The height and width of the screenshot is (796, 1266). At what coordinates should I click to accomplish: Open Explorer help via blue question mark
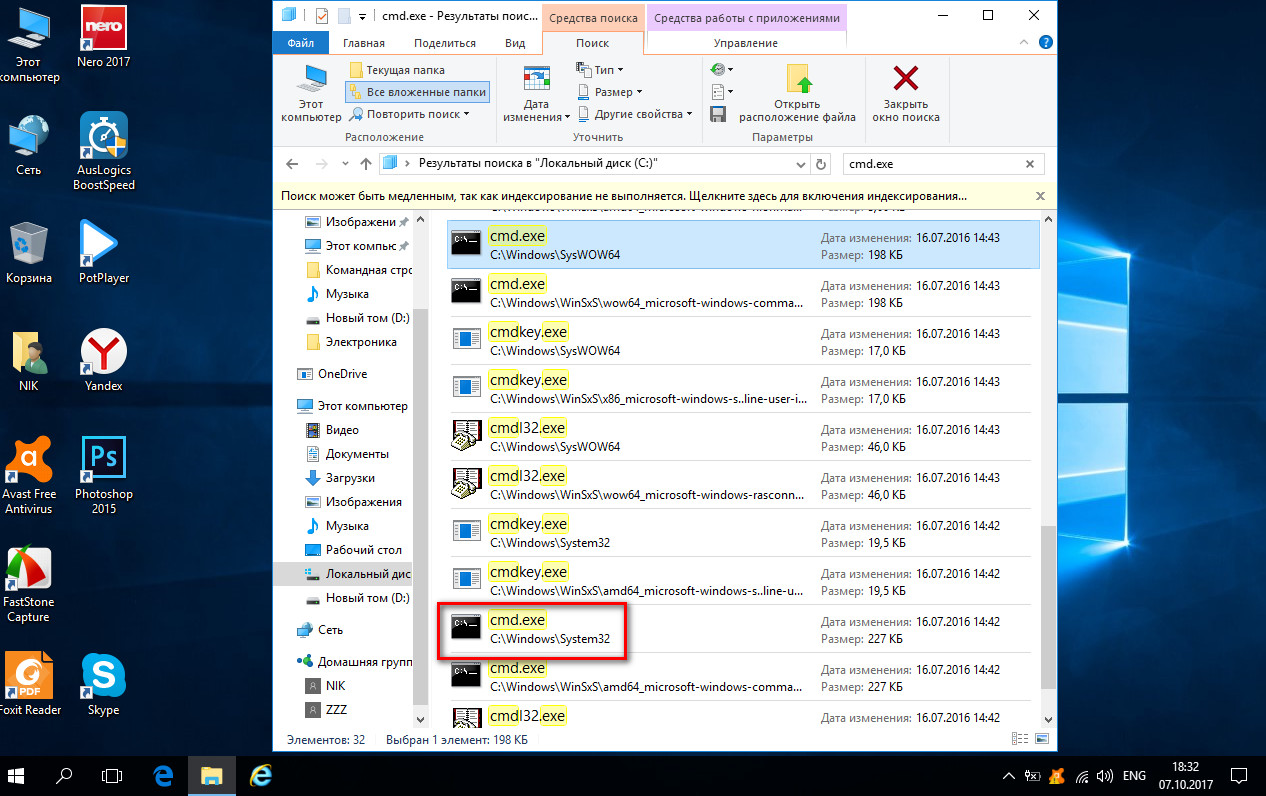(x=1046, y=43)
